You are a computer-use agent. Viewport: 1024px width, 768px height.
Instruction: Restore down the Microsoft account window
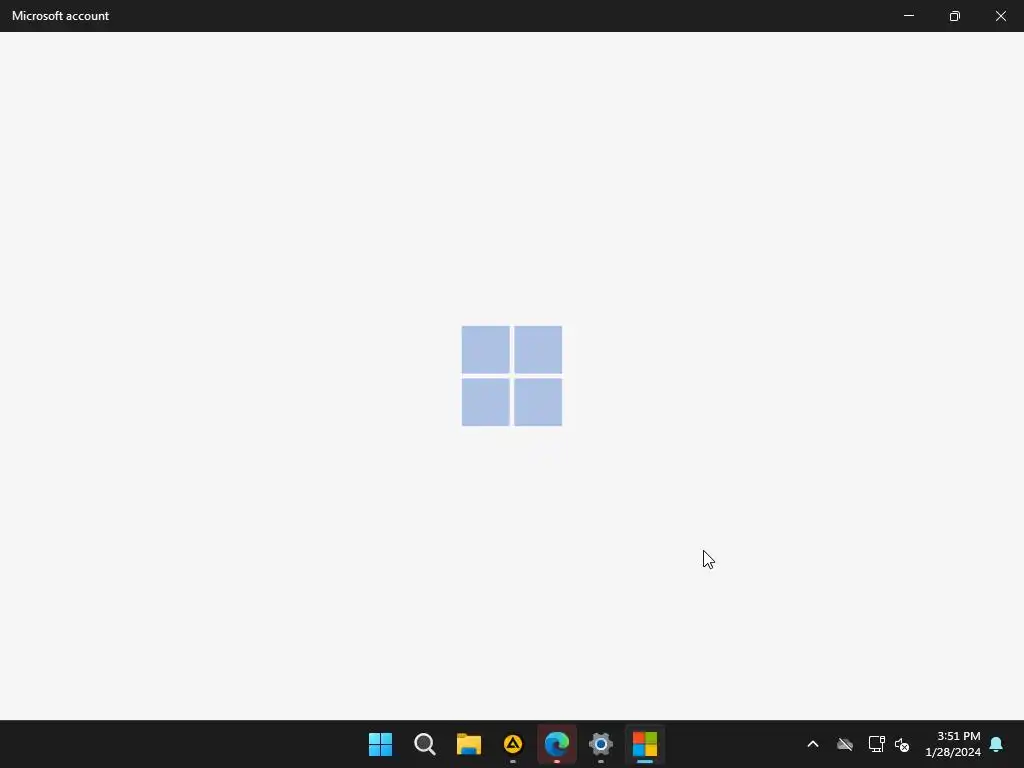955,16
